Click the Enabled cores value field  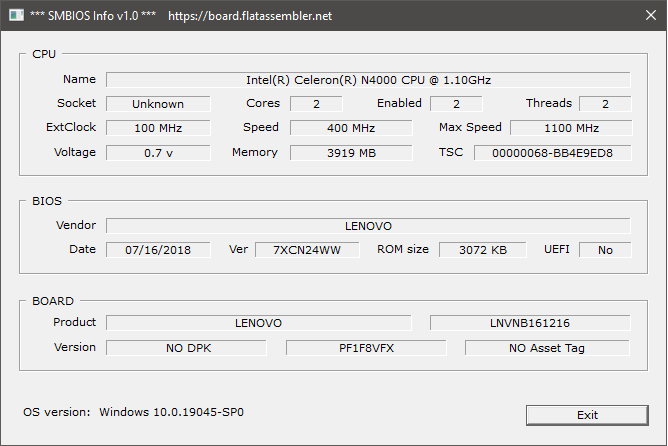tap(456, 104)
